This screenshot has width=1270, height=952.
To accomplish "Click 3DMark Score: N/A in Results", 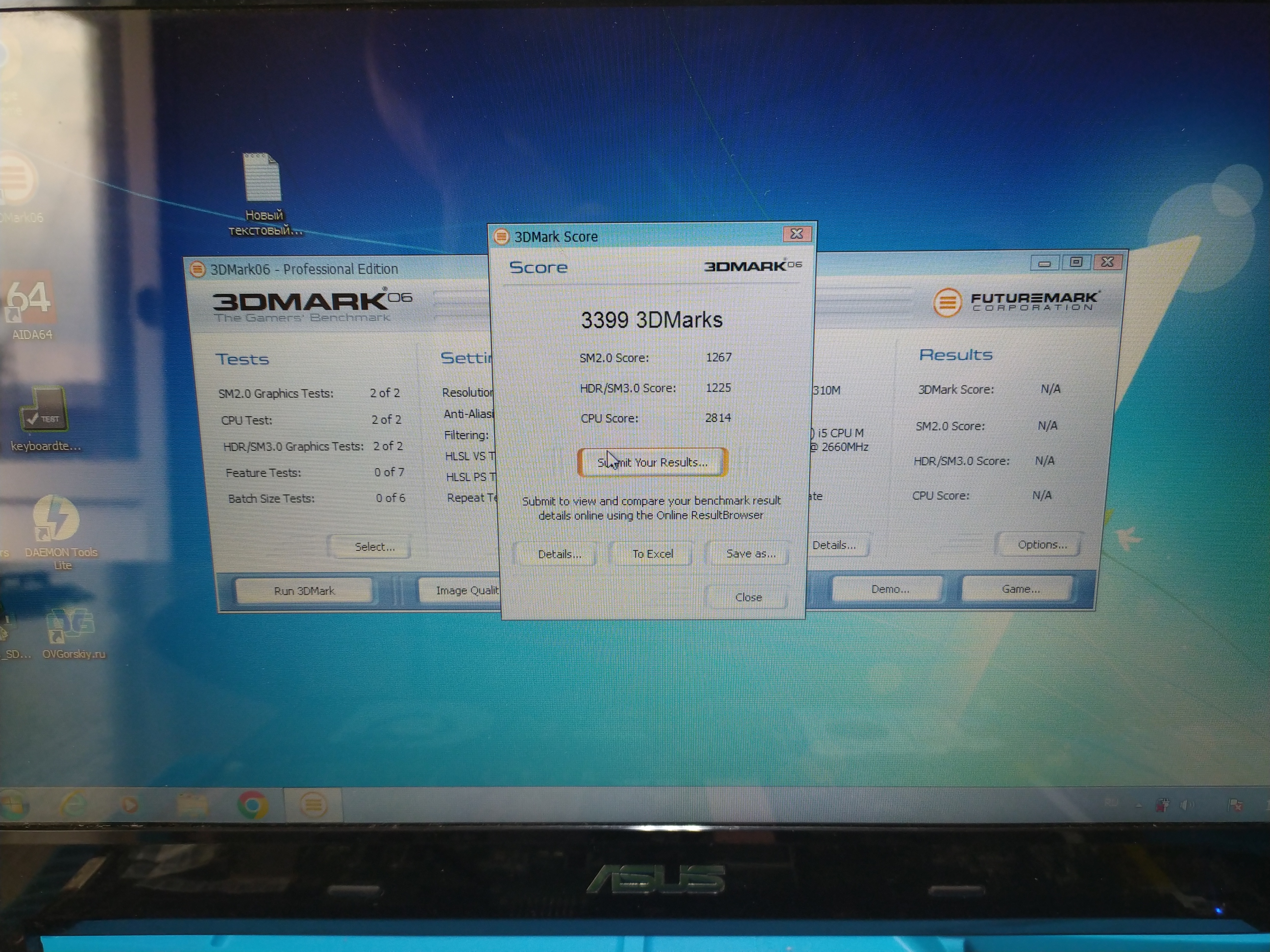I will click(989, 389).
